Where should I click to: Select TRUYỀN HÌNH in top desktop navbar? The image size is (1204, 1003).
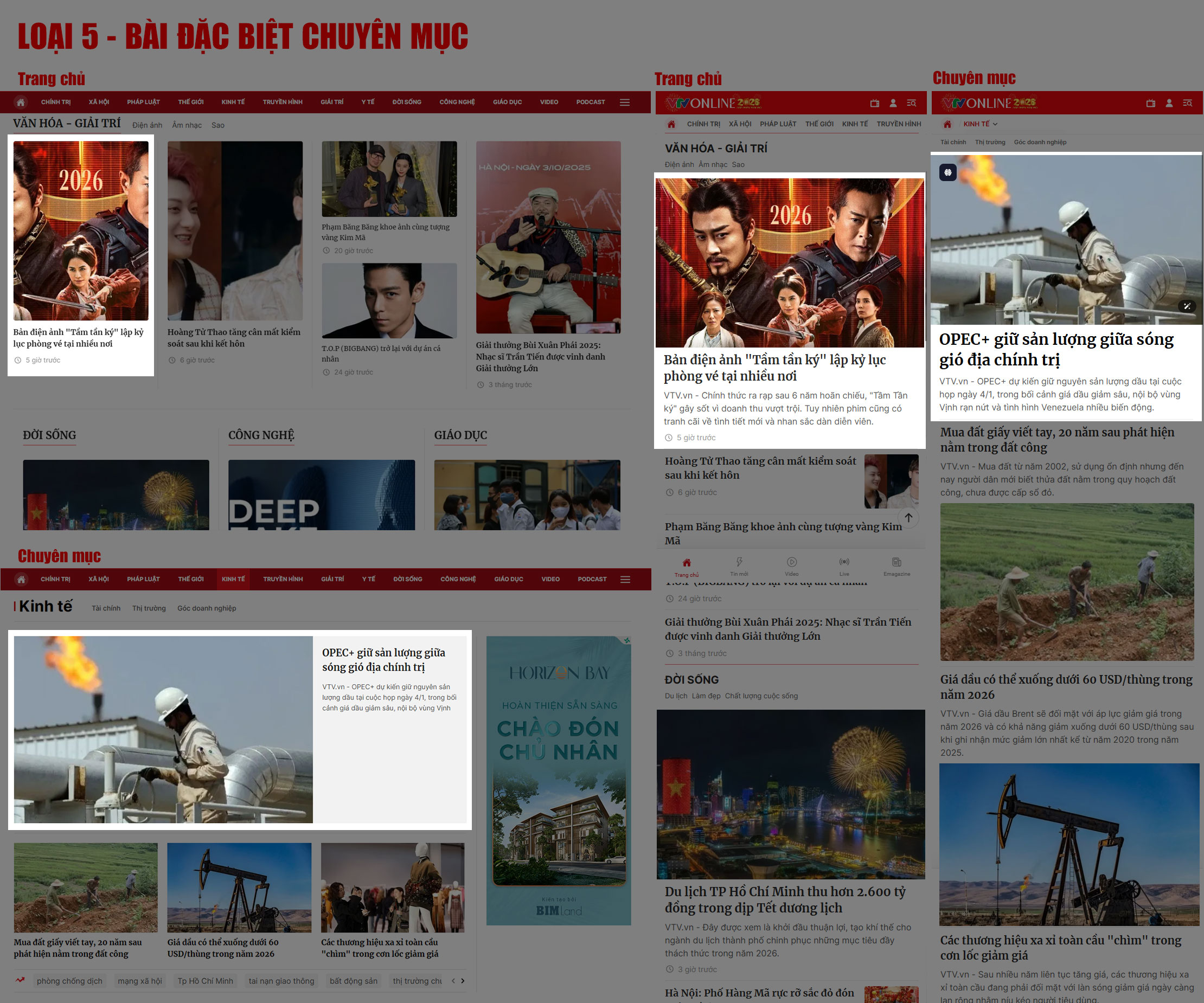tap(282, 102)
